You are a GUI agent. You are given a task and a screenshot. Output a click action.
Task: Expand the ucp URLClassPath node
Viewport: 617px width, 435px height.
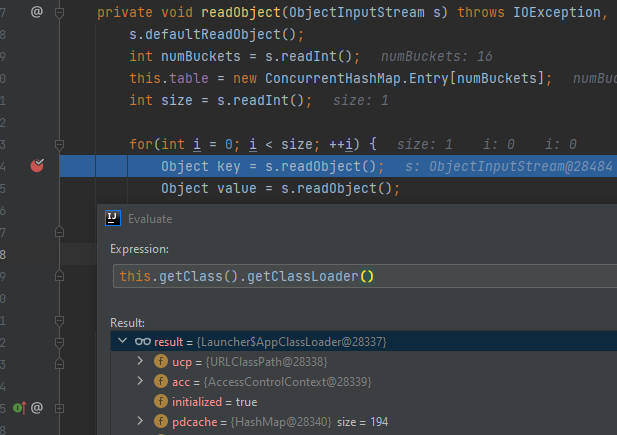(140, 361)
